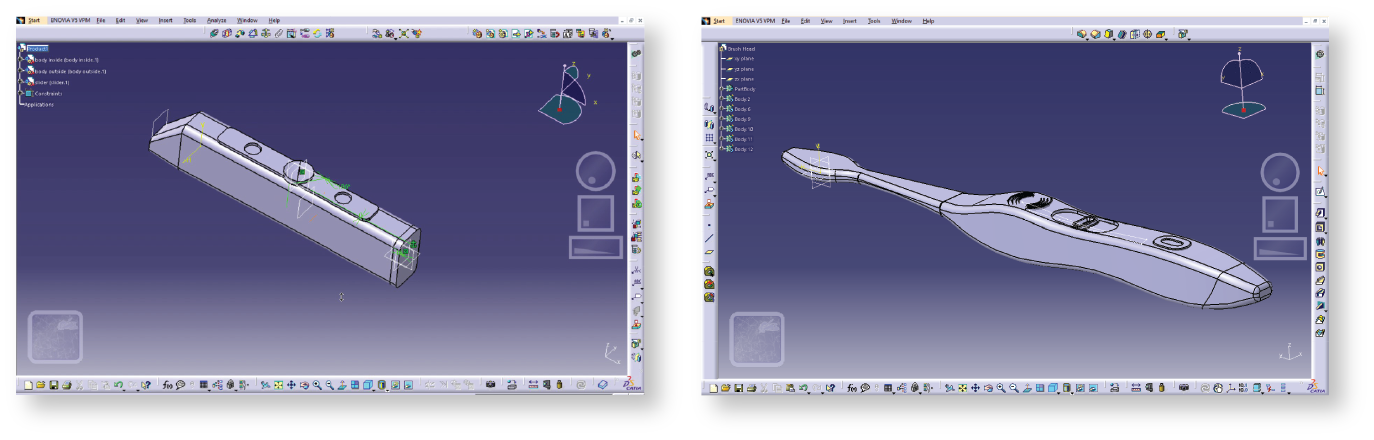Select Body.11 in right tree
The width and height of the screenshot is (1374, 440).
pos(744,139)
